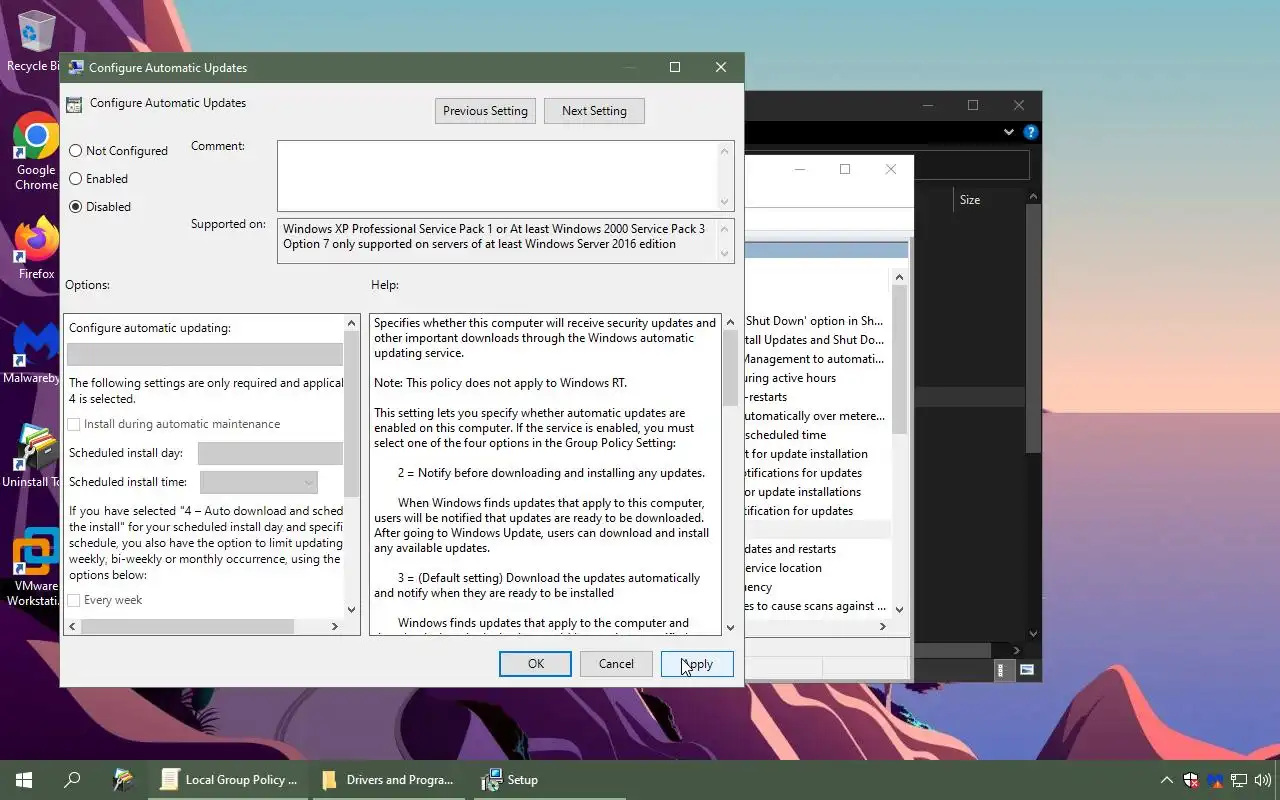The image size is (1280, 800).
Task: Click the pinned app next to the search icon
Action: coord(123,780)
